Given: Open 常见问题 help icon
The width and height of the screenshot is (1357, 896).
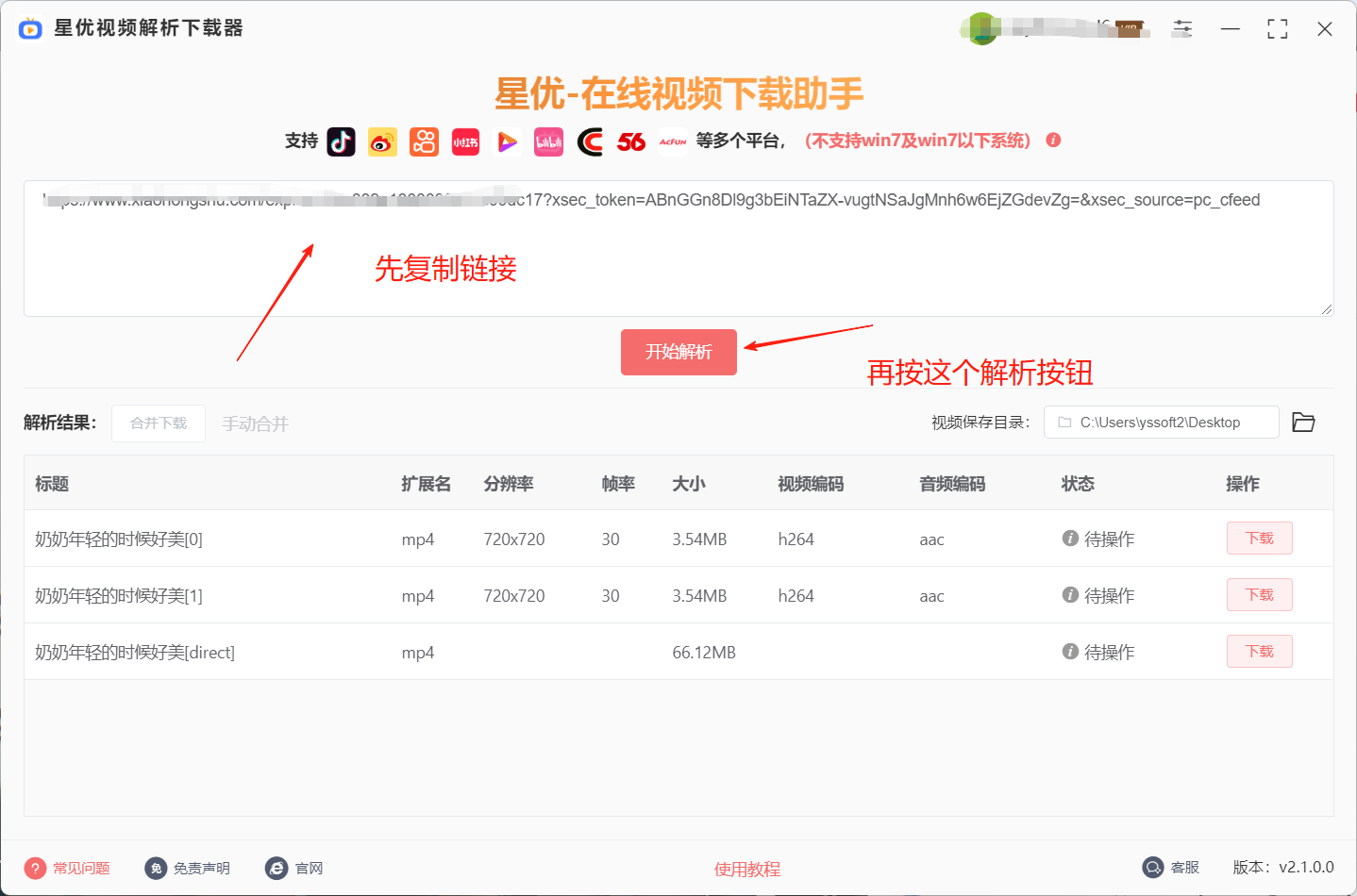Looking at the screenshot, I should 35,869.
